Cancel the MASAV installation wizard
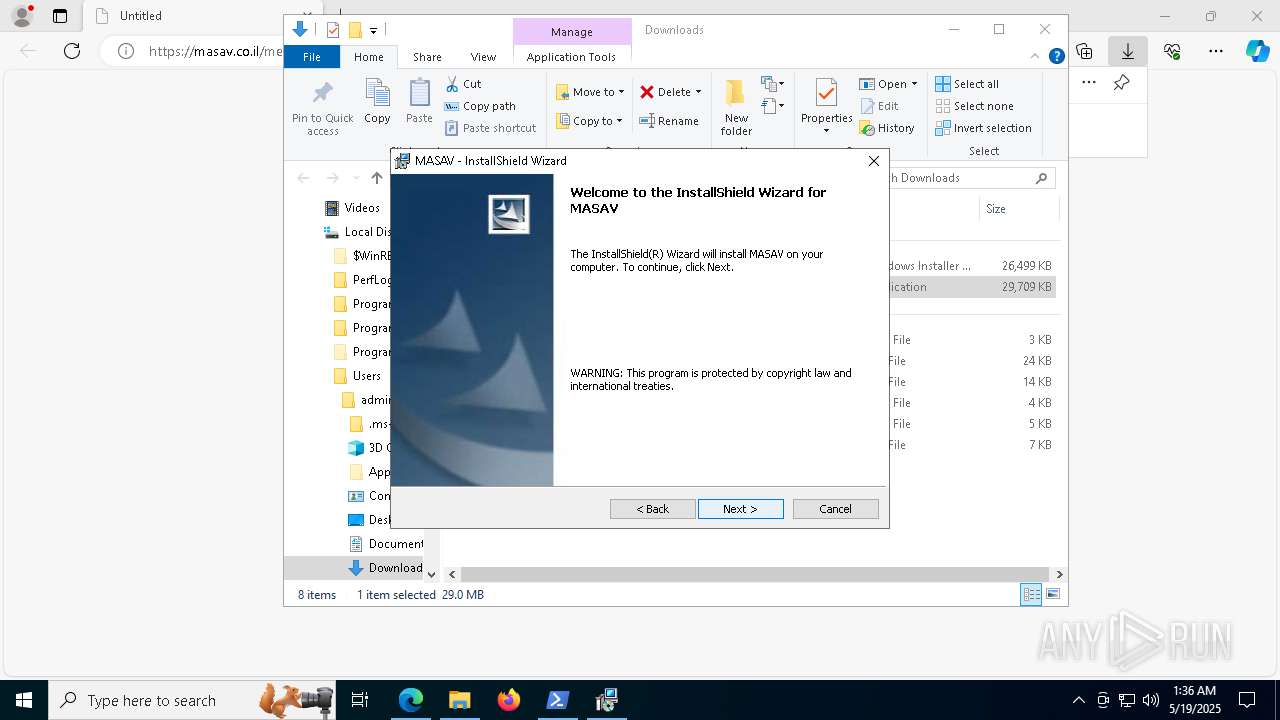This screenshot has width=1280, height=720. (x=835, y=509)
